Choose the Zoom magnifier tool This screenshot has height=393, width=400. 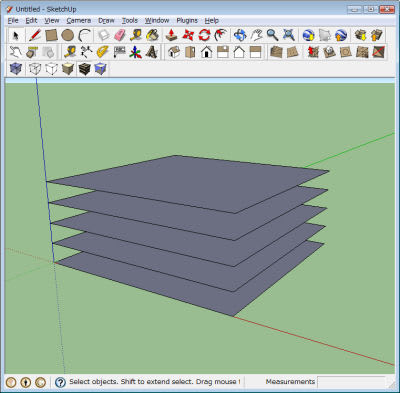(x=273, y=35)
